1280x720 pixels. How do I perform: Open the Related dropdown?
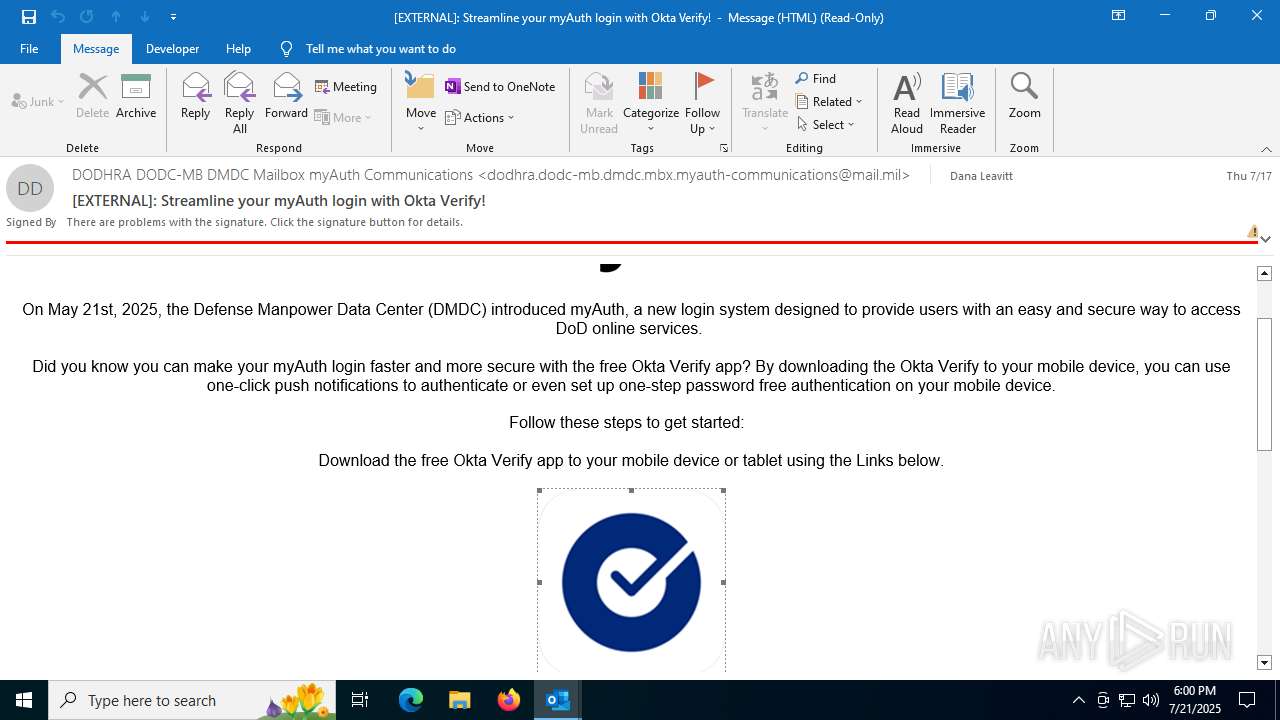829,102
